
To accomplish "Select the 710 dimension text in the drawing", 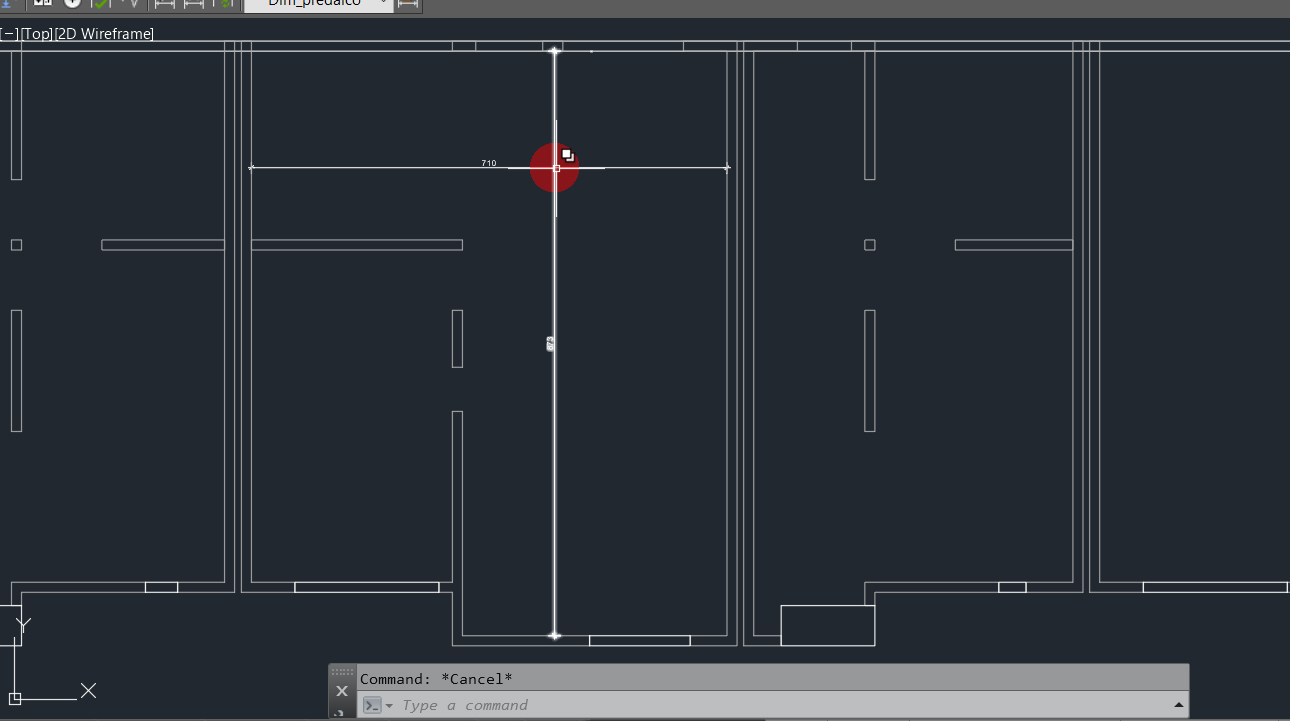I will pos(488,162).
